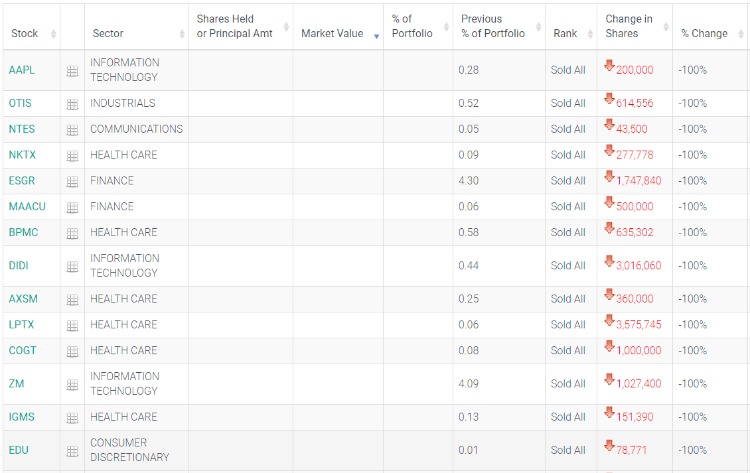Open the table icon in the DIDI row
Viewport: 750px width, 473px height.
72,266
